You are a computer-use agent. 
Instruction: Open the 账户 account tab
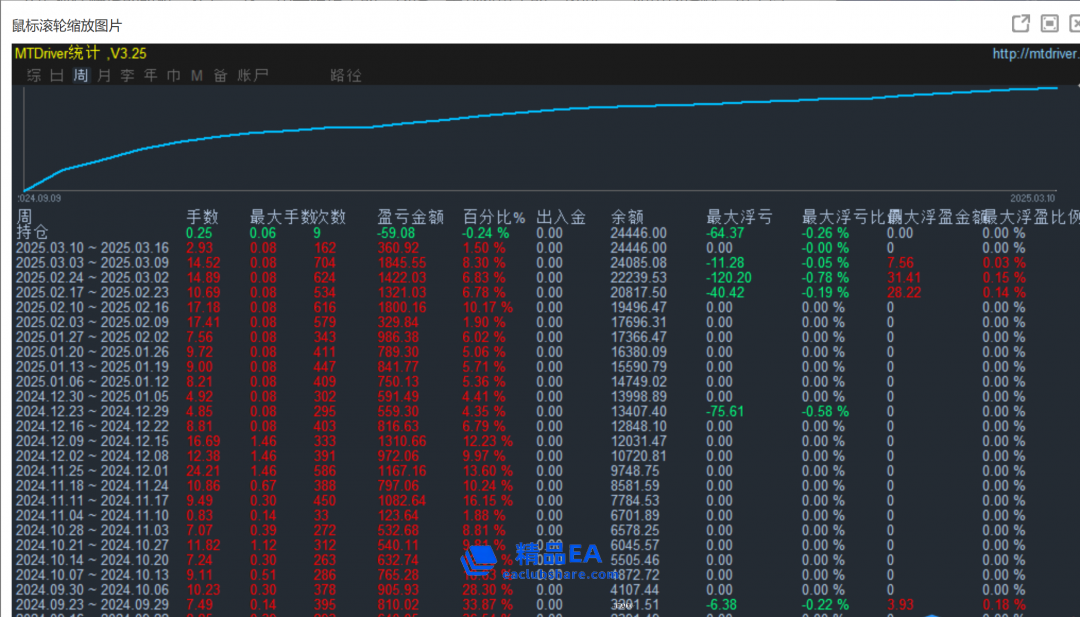253,76
